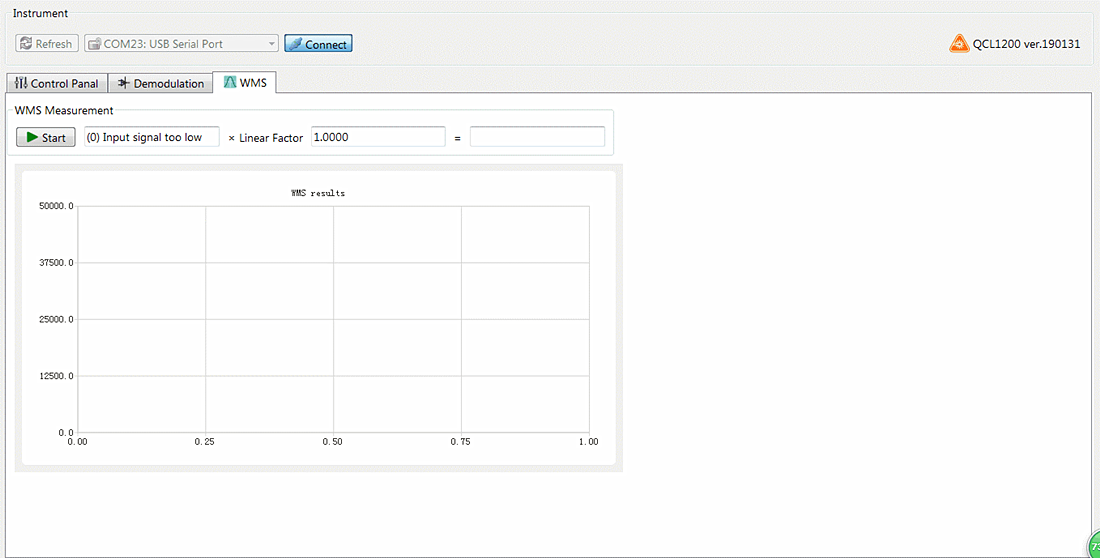Viewport: 1100px width, 558px height.
Task: Click the 0.50 label on the X axis
Action: (333, 441)
